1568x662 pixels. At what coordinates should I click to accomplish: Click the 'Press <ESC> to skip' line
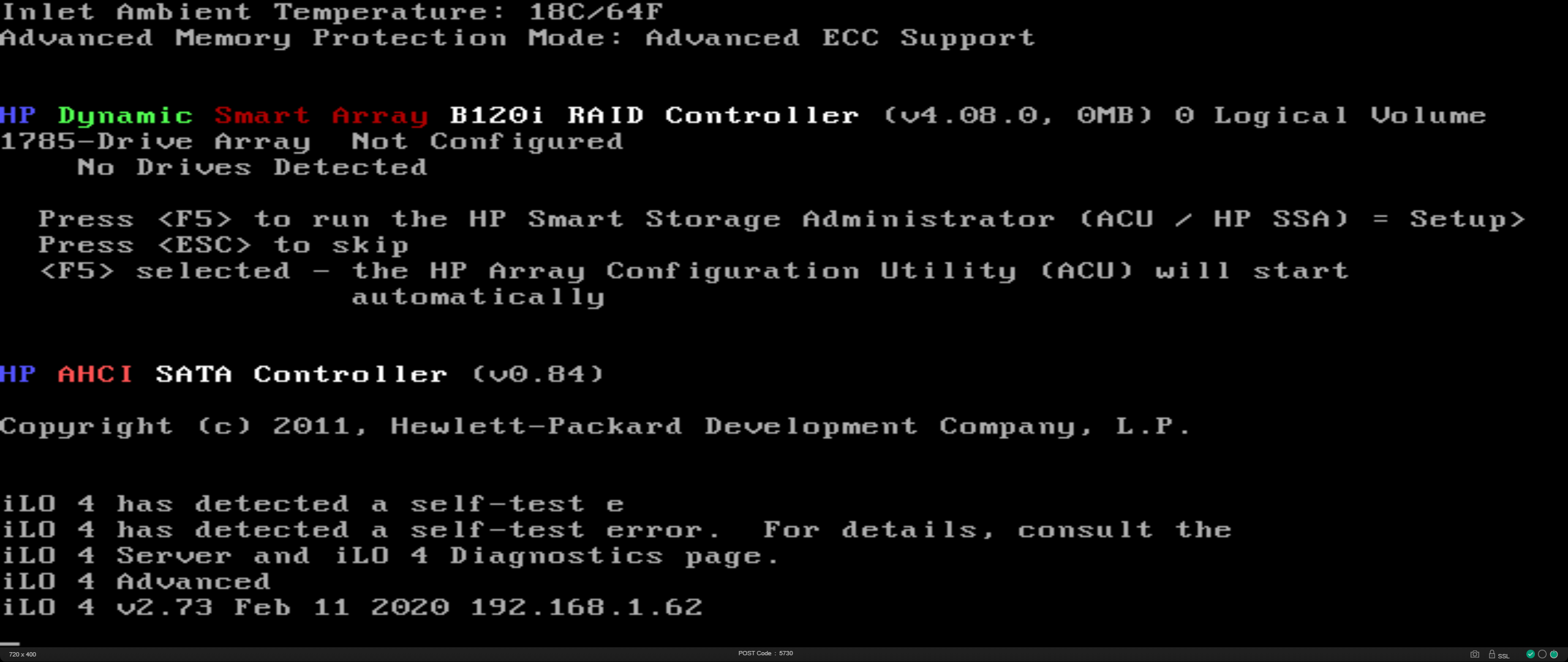click(224, 245)
